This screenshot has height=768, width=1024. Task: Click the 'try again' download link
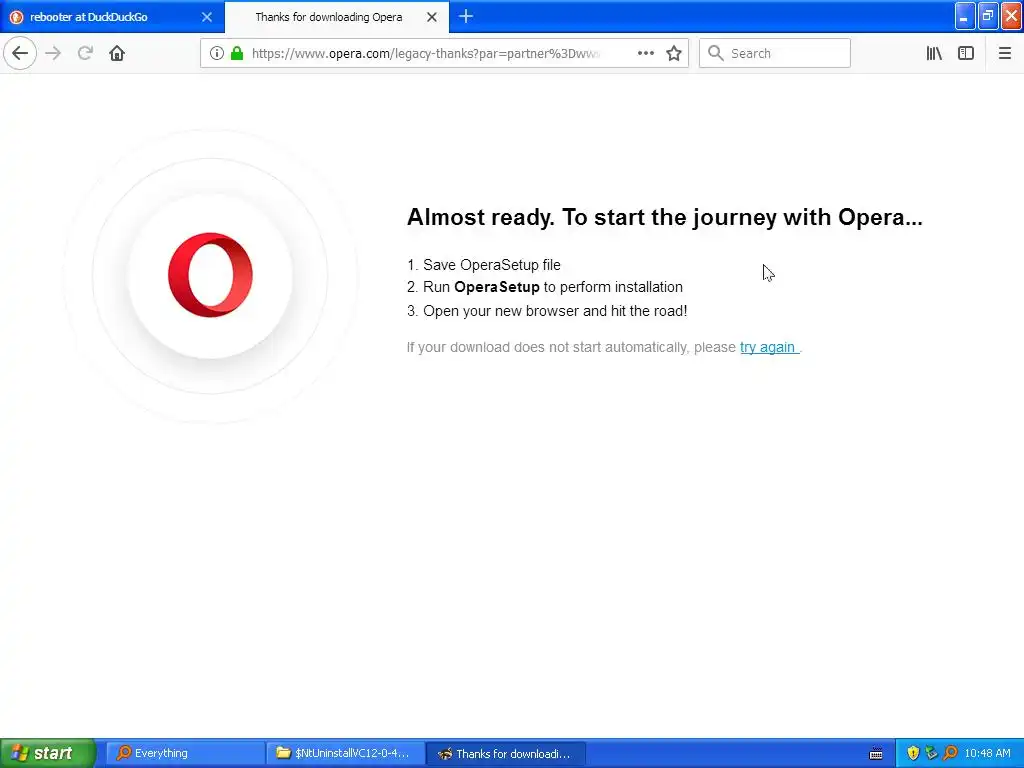[768, 347]
